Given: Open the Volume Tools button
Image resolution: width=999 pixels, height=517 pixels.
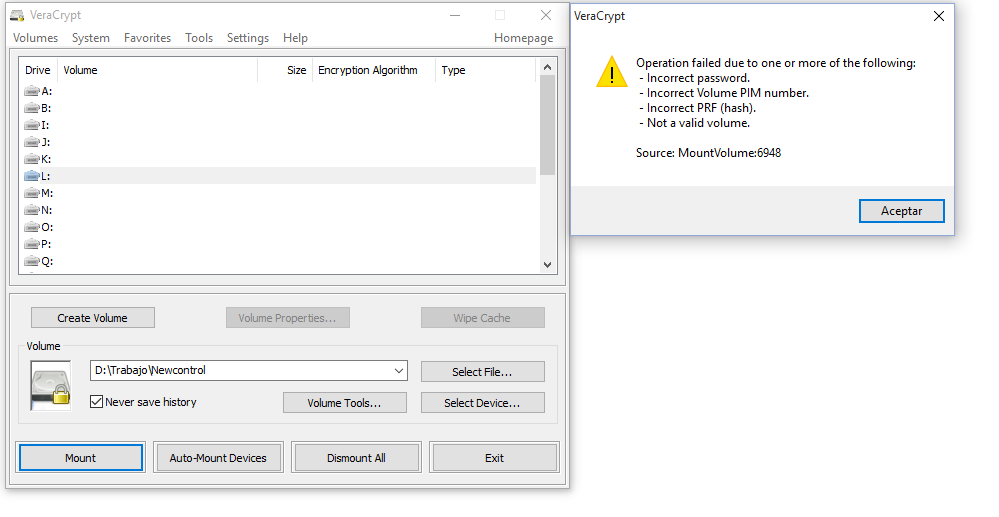Looking at the screenshot, I should (x=345, y=403).
